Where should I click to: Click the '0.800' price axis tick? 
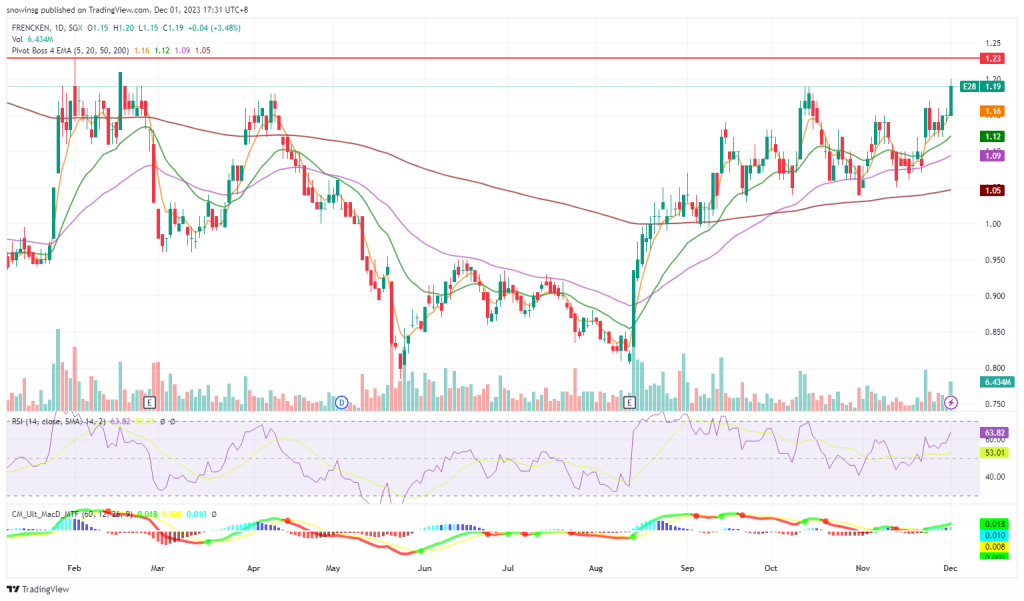[995, 368]
